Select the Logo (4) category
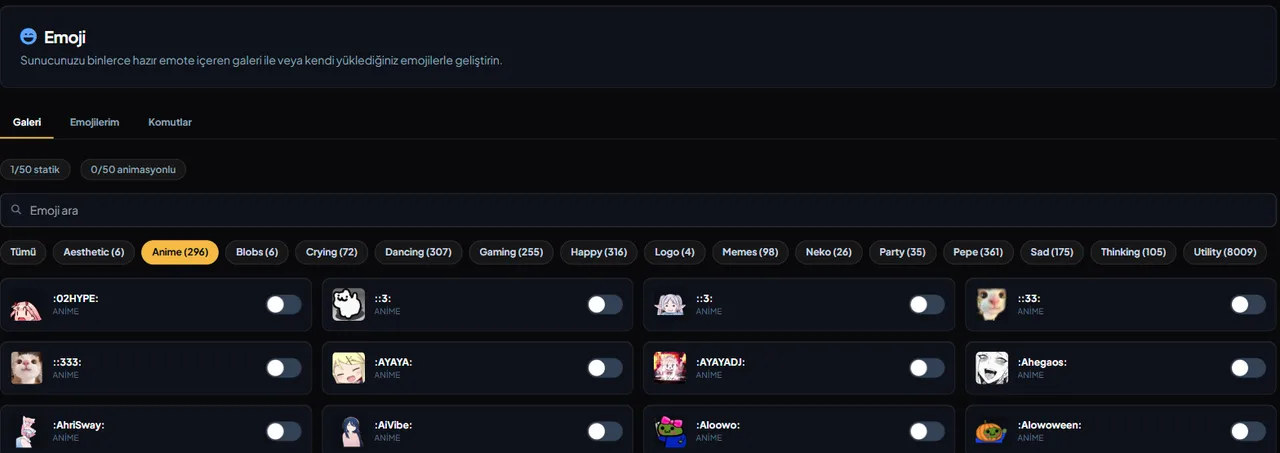 [675, 252]
